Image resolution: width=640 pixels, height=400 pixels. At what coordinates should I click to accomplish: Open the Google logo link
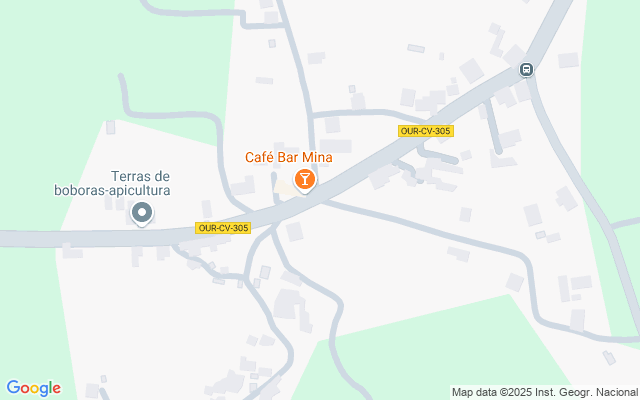click(x=34, y=388)
